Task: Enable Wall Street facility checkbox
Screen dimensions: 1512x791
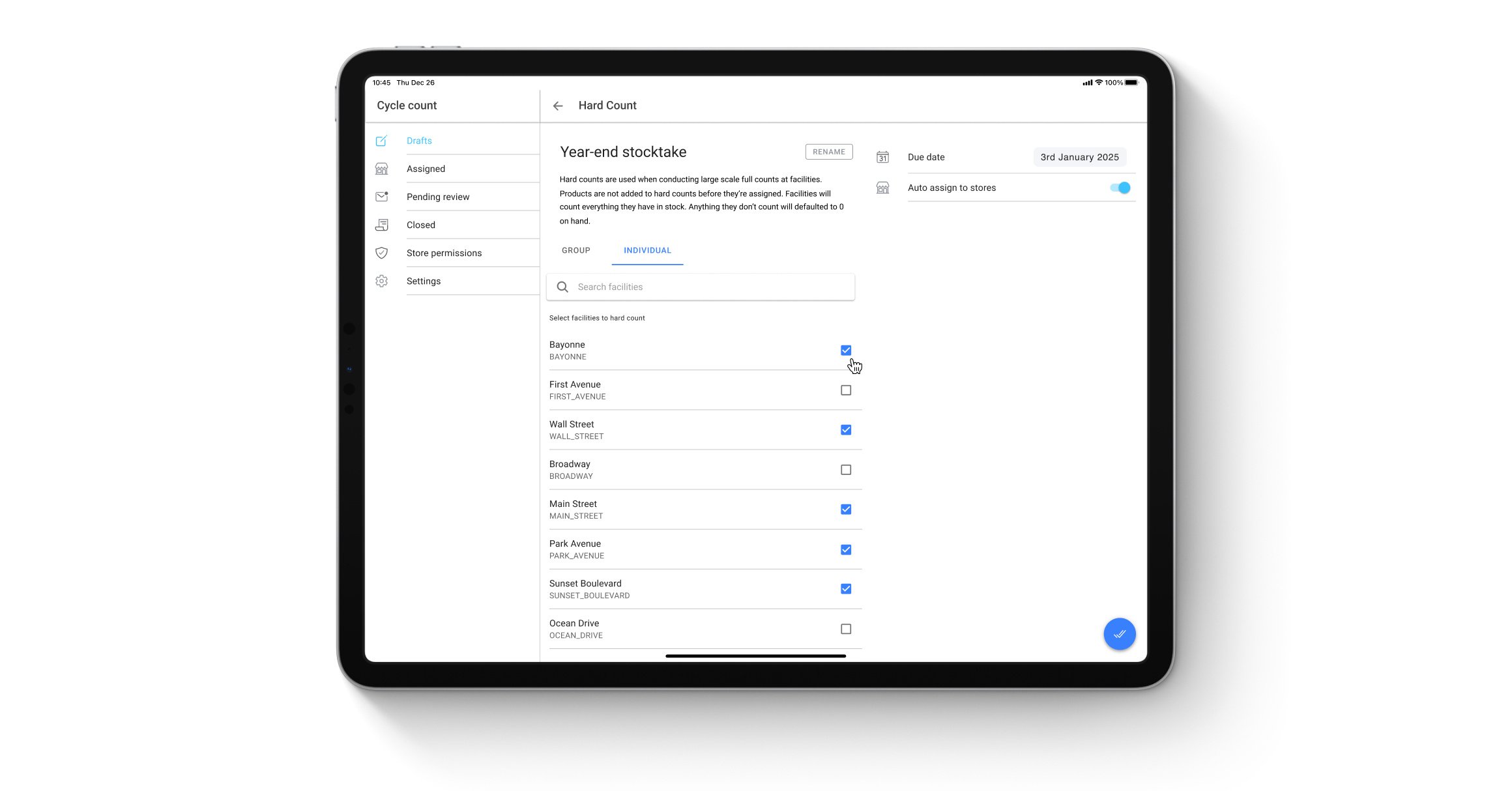Action: tap(846, 429)
